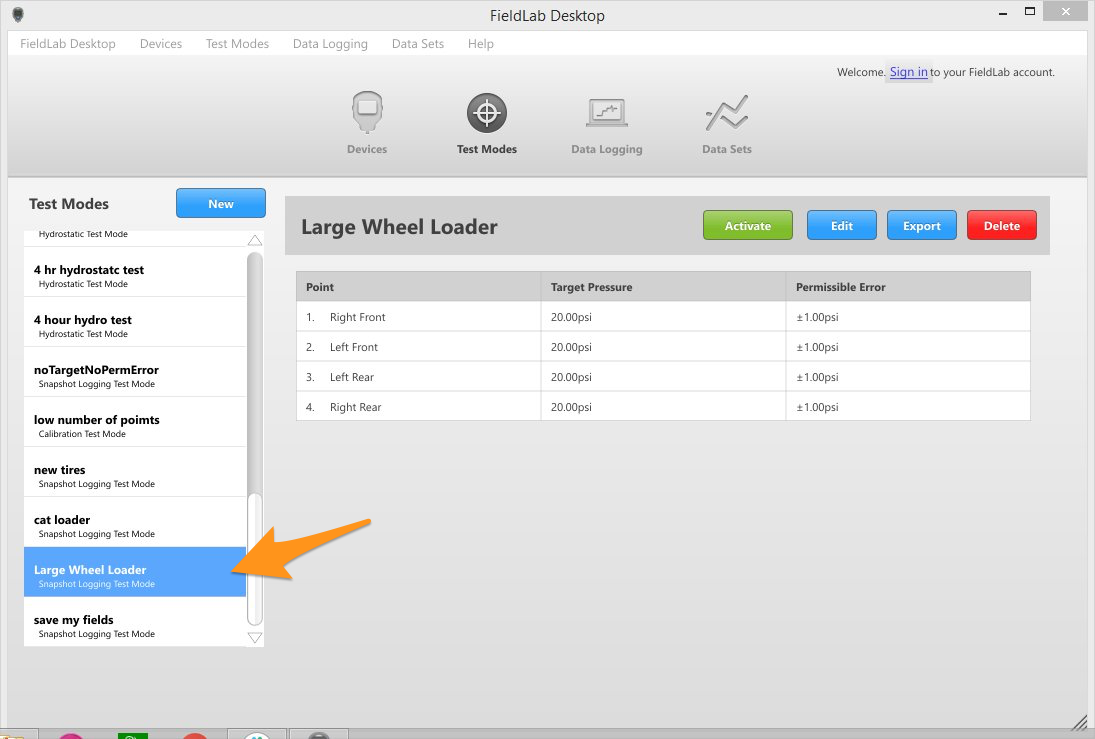The width and height of the screenshot is (1095, 739).
Task: Click the Sign in link
Action: pyautogui.click(x=908, y=72)
